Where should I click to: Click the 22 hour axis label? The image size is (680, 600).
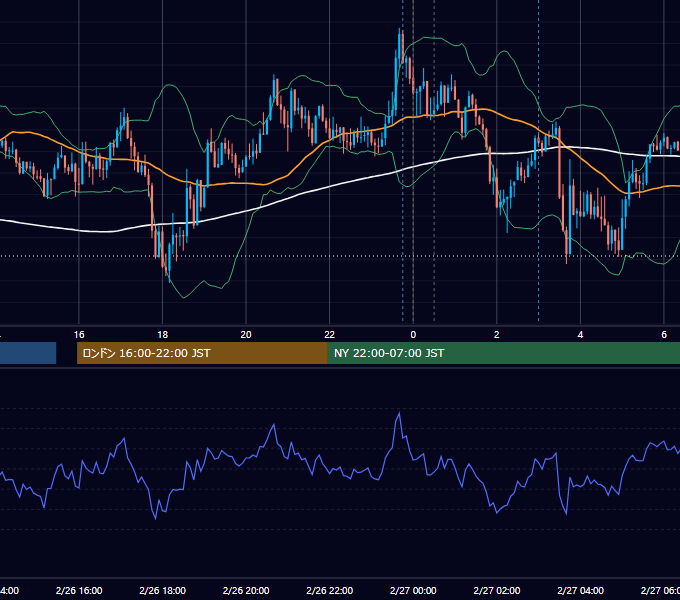click(x=330, y=335)
